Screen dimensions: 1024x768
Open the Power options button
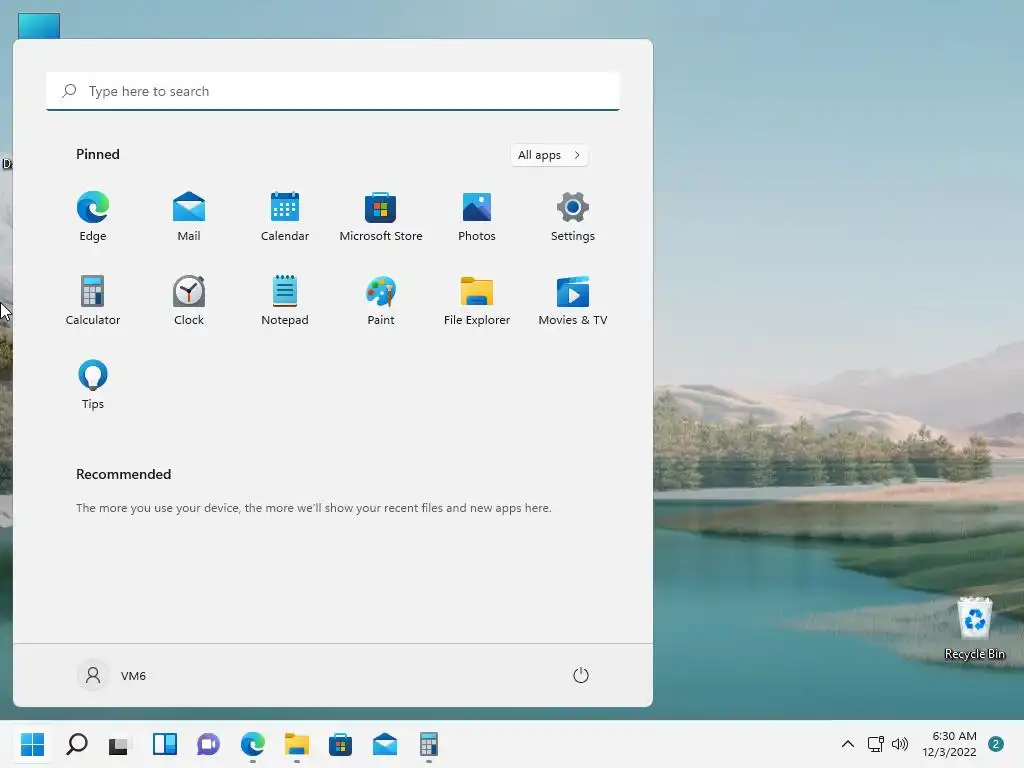coord(581,675)
